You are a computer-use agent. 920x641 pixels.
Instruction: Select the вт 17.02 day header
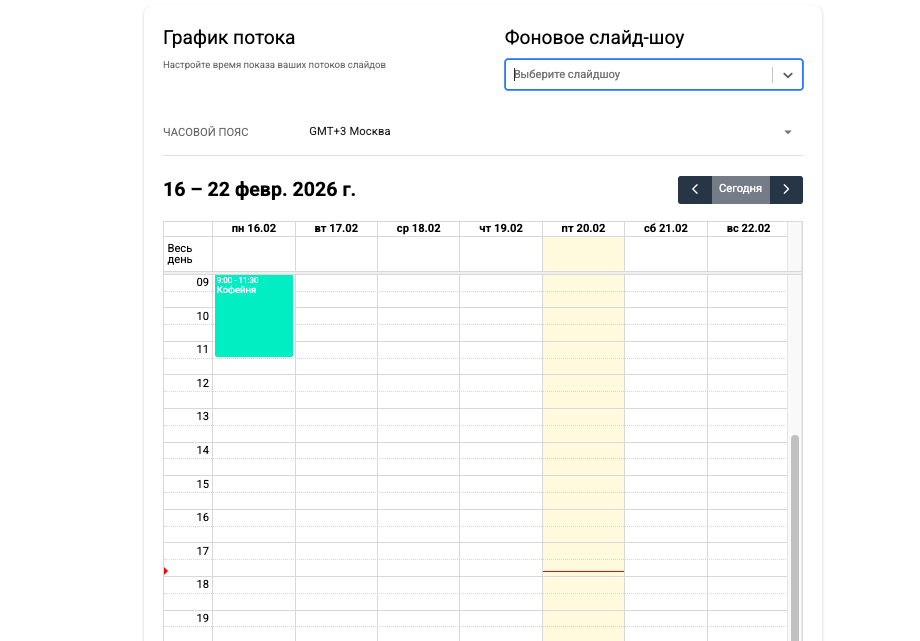(336, 229)
